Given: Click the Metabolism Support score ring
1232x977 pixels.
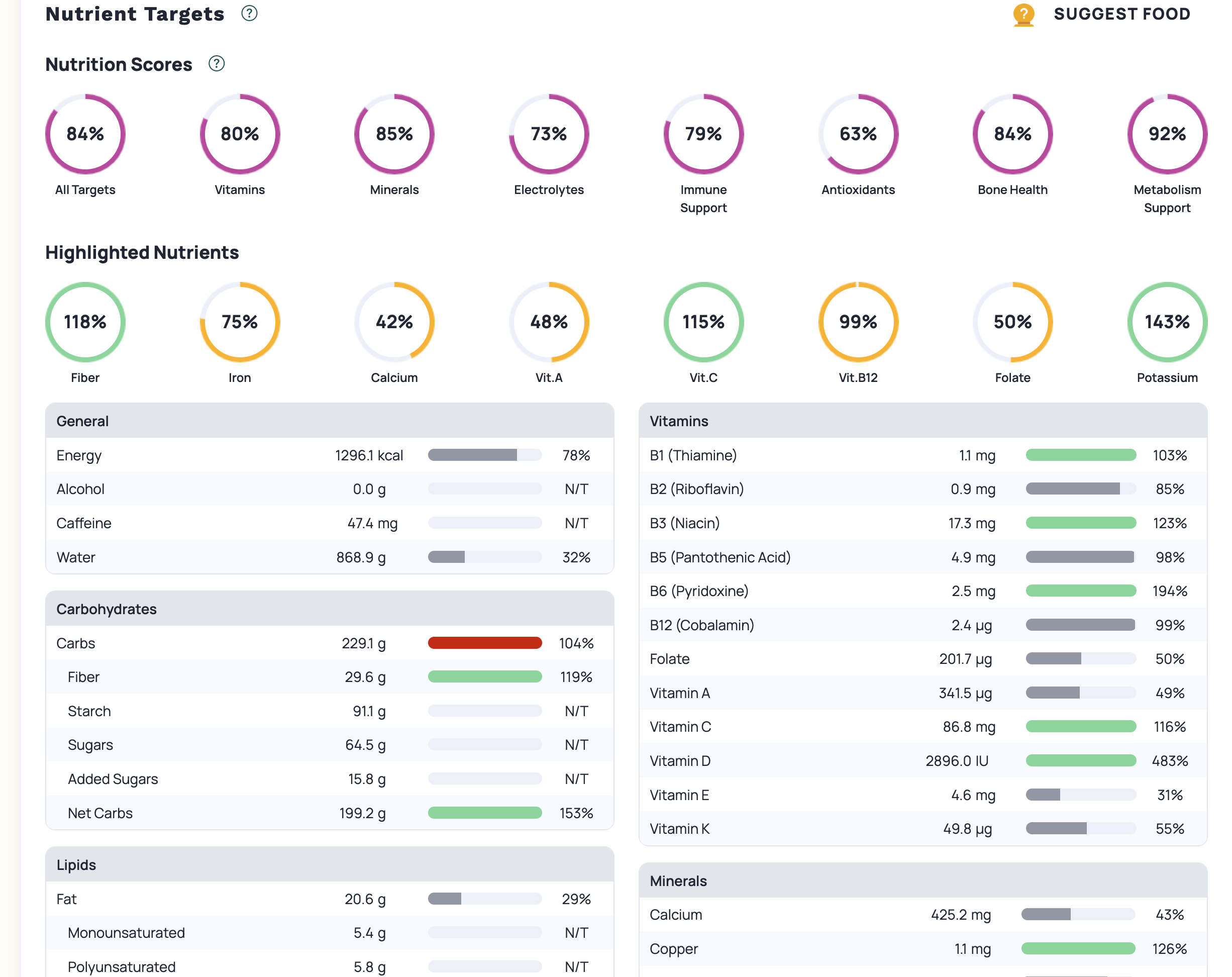Looking at the screenshot, I should coord(1167,133).
